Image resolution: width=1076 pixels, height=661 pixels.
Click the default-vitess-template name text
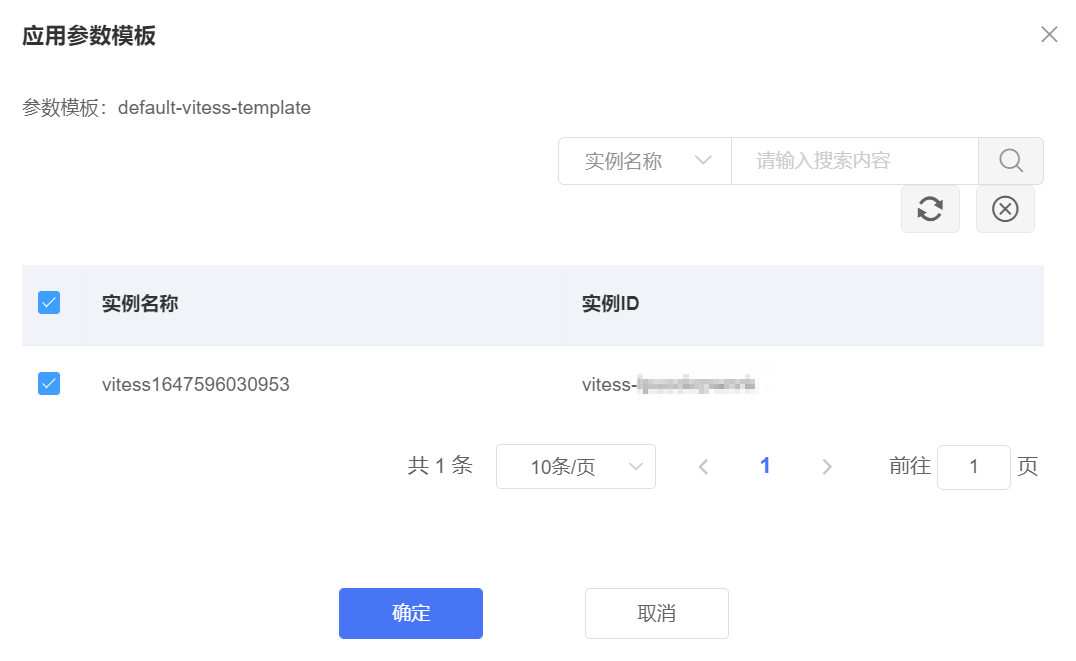pos(214,108)
